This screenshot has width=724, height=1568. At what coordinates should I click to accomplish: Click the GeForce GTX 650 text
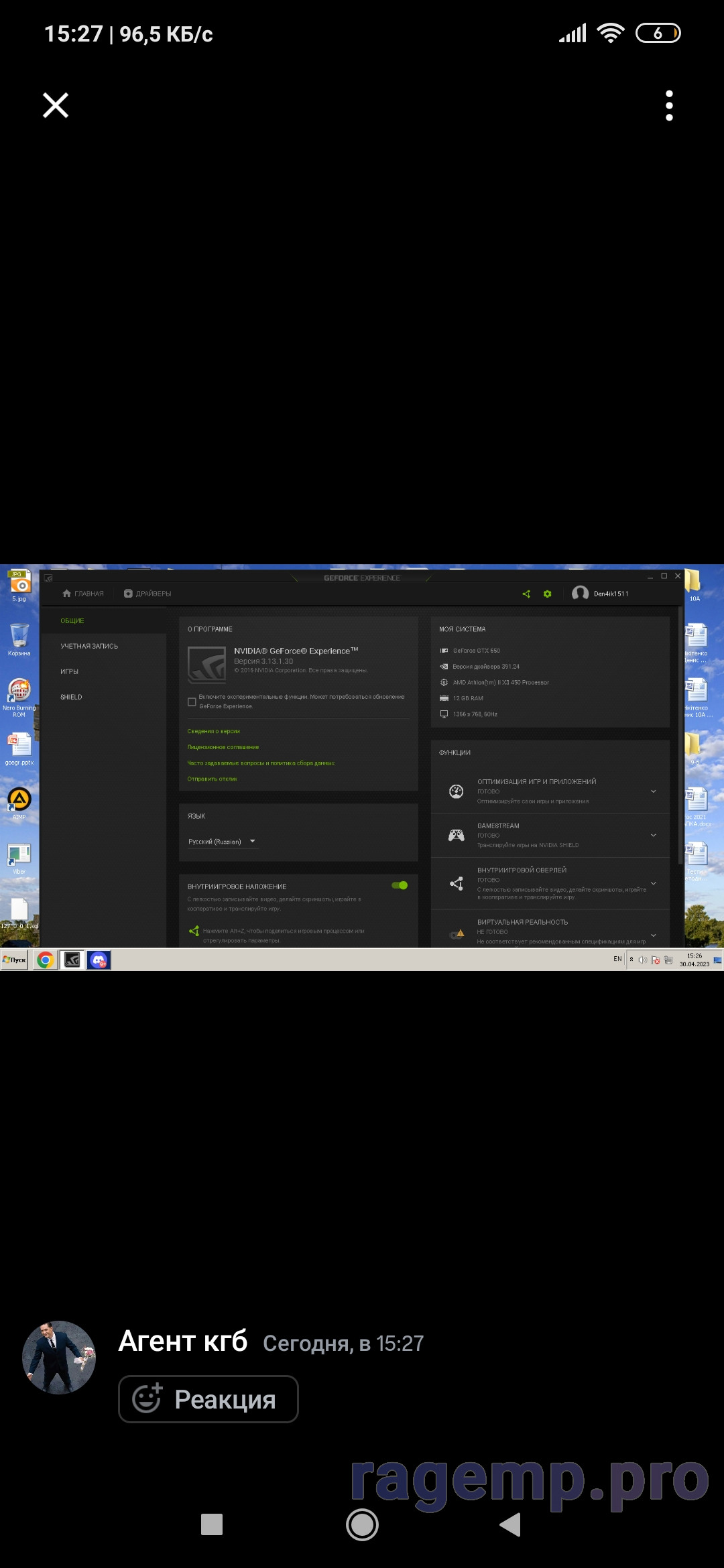coord(477,651)
